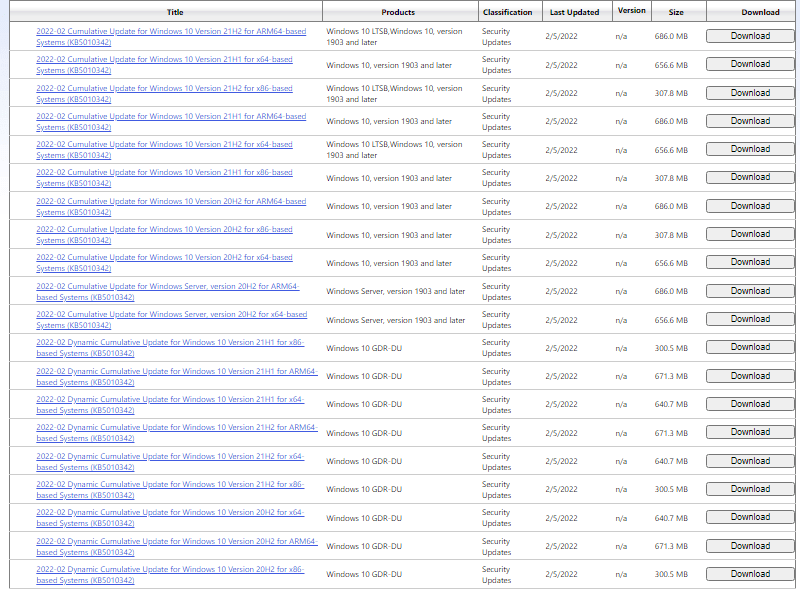Download the 307.8 MB Windows 10 21H2 x86 update
The width and height of the screenshot is (800, 600).
750,93
